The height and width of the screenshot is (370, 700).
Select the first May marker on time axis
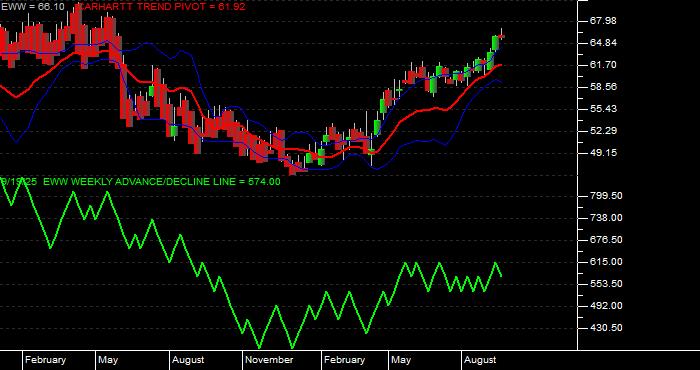tap(108, 360)
